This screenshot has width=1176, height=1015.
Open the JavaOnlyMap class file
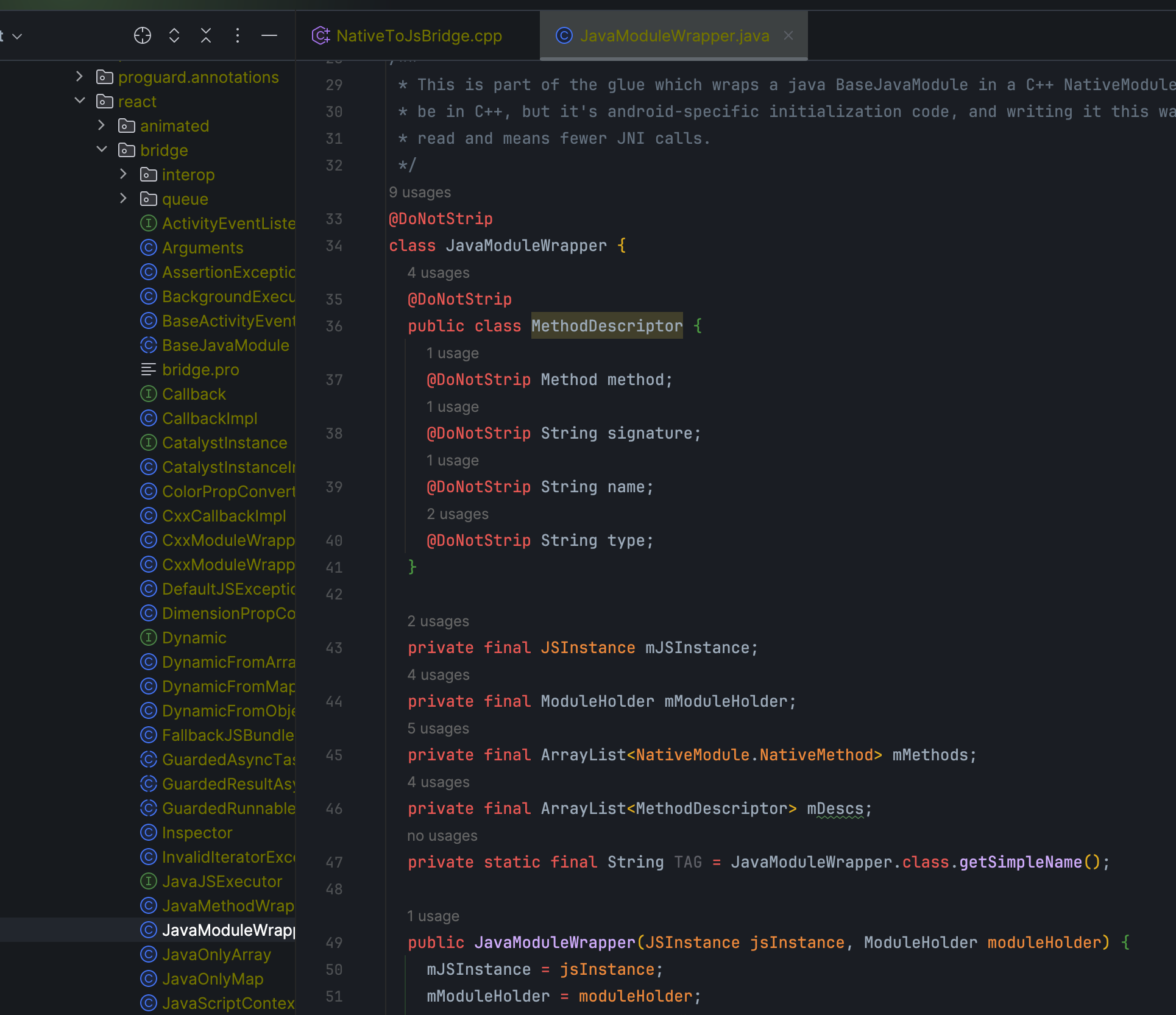click(213, 979)
